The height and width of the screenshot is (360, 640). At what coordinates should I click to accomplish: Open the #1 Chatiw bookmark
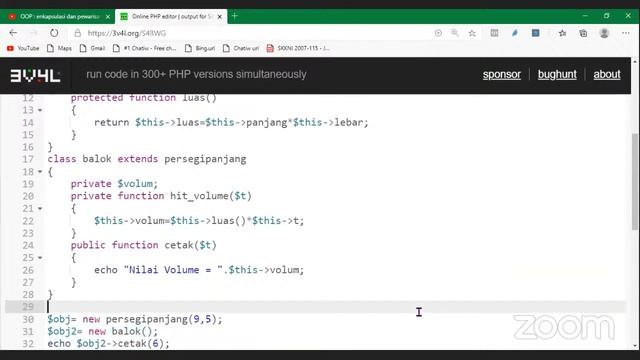click(144, 48)
